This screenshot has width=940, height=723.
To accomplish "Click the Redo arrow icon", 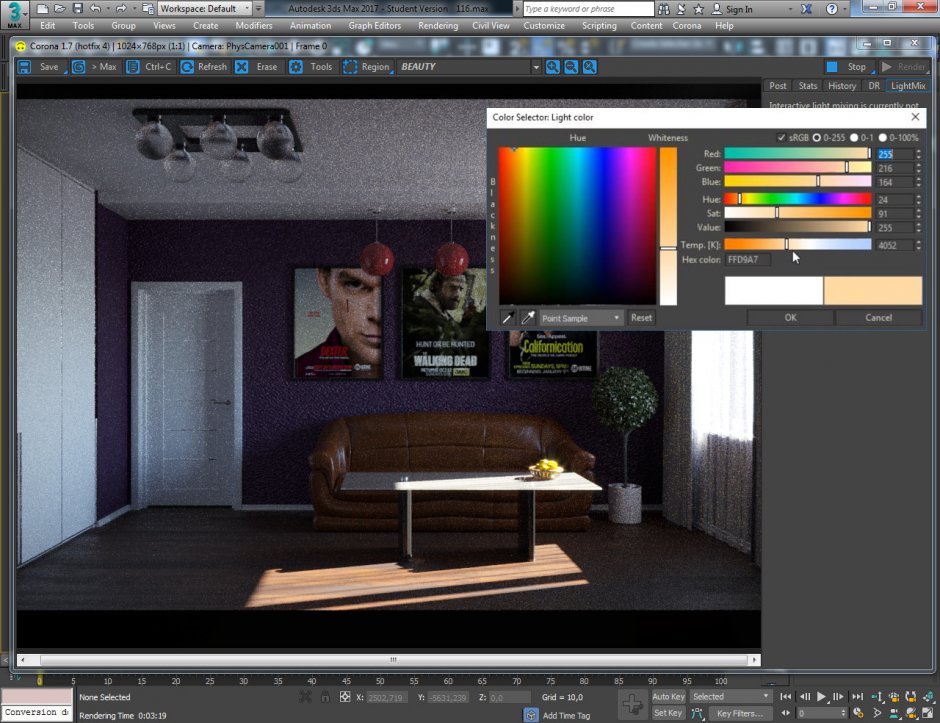I will (x=120, y=9).
